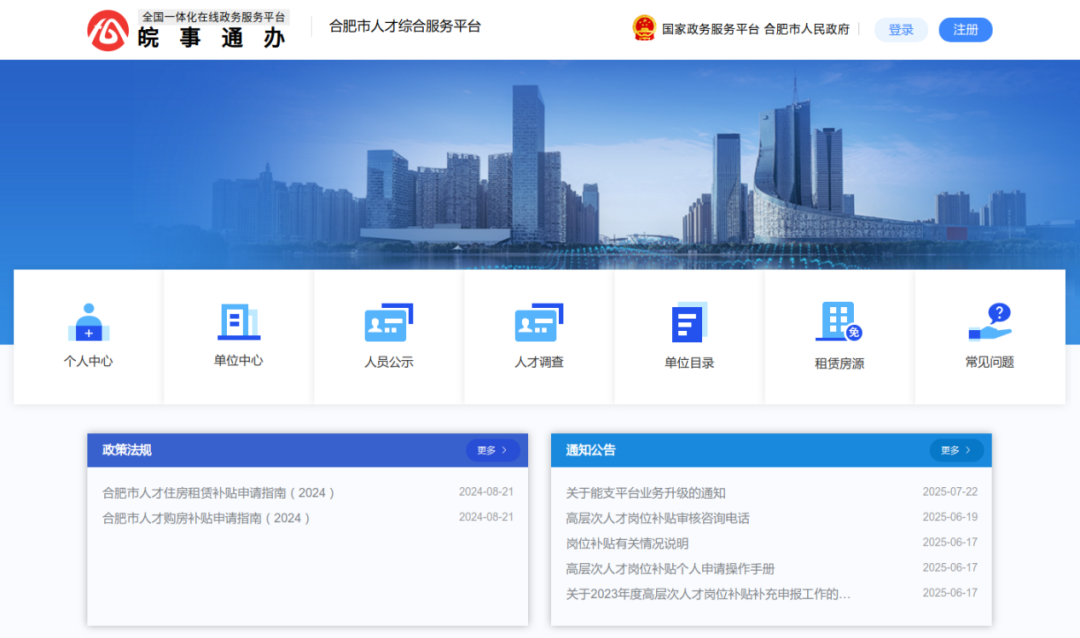Image resolution: width=1080 pixels, height=638 pixels.
Task: Click the 注册 button
Action: point(965,29)
